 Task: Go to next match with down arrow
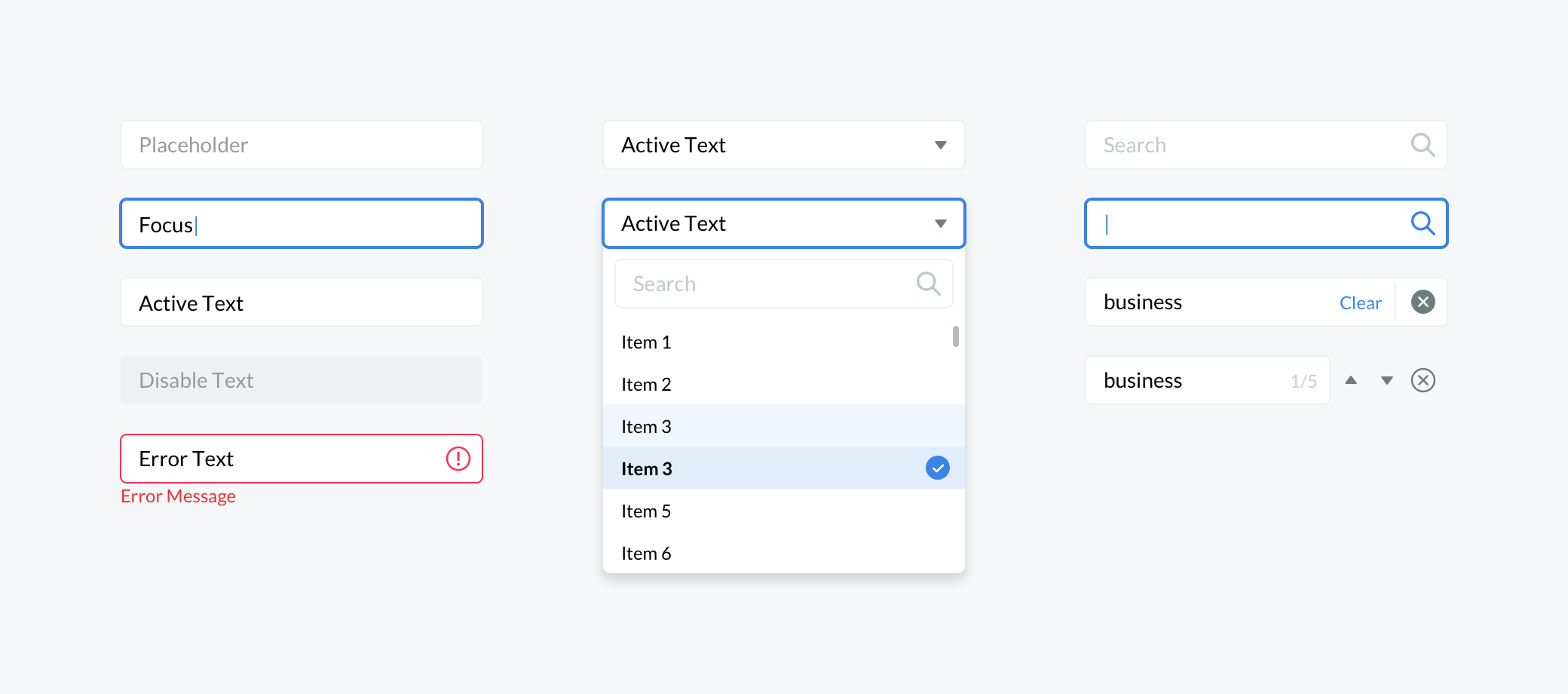pos(1387,380)
